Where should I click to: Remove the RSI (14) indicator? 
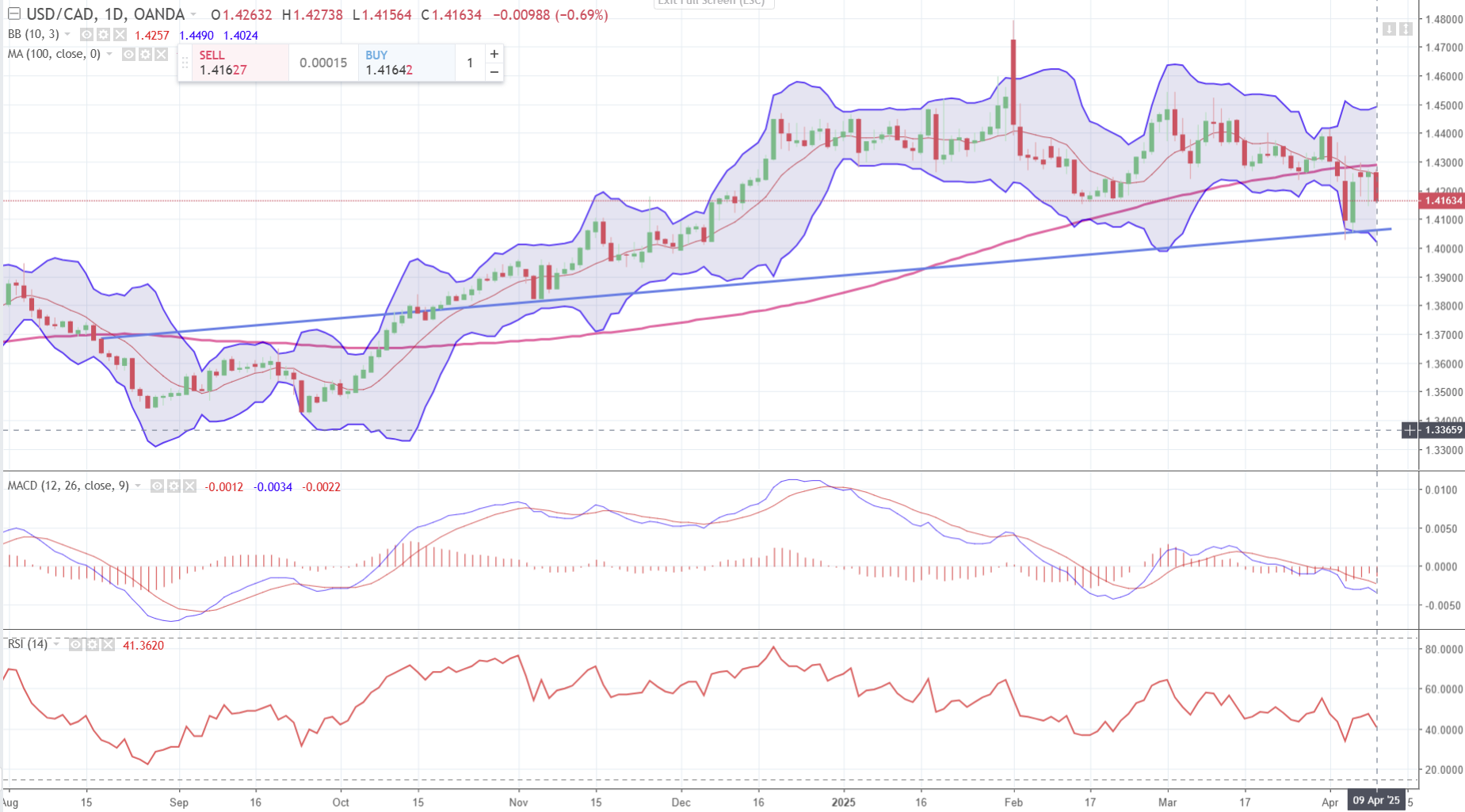point(108,645)
